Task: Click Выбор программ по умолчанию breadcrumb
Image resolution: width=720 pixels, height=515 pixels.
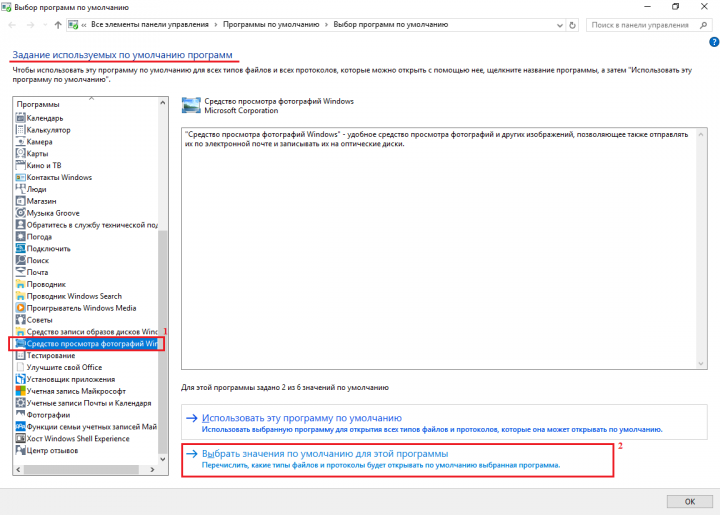Action: 391,25
